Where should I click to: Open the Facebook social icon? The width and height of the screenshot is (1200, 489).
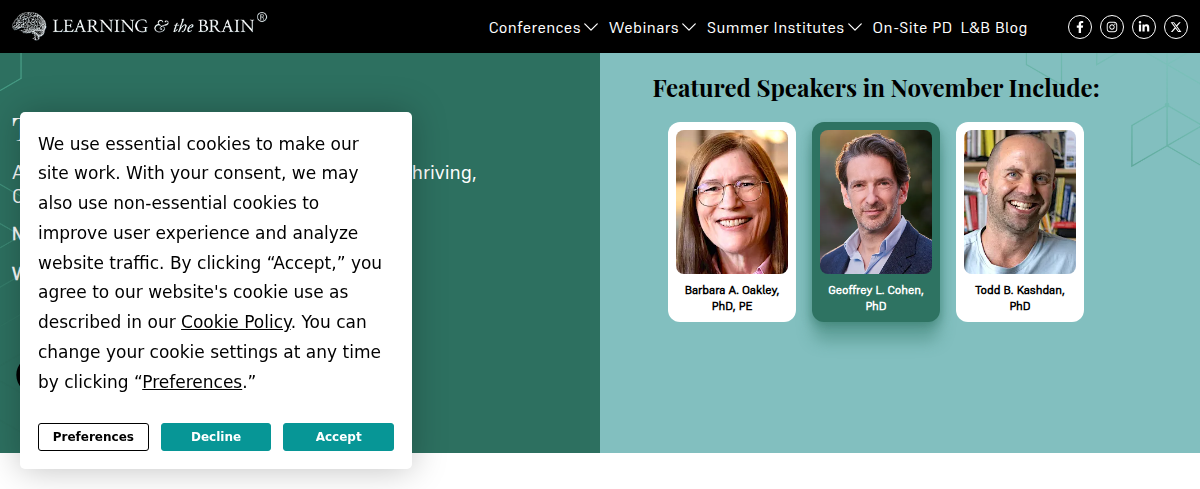[x=1080, y=27]
